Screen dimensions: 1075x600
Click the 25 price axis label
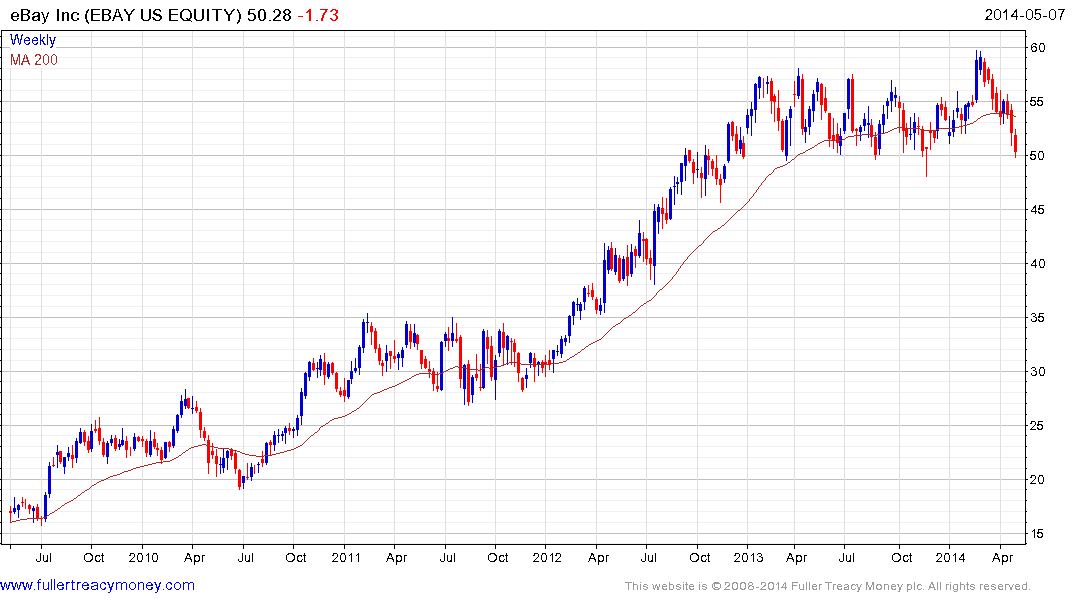1037,426
